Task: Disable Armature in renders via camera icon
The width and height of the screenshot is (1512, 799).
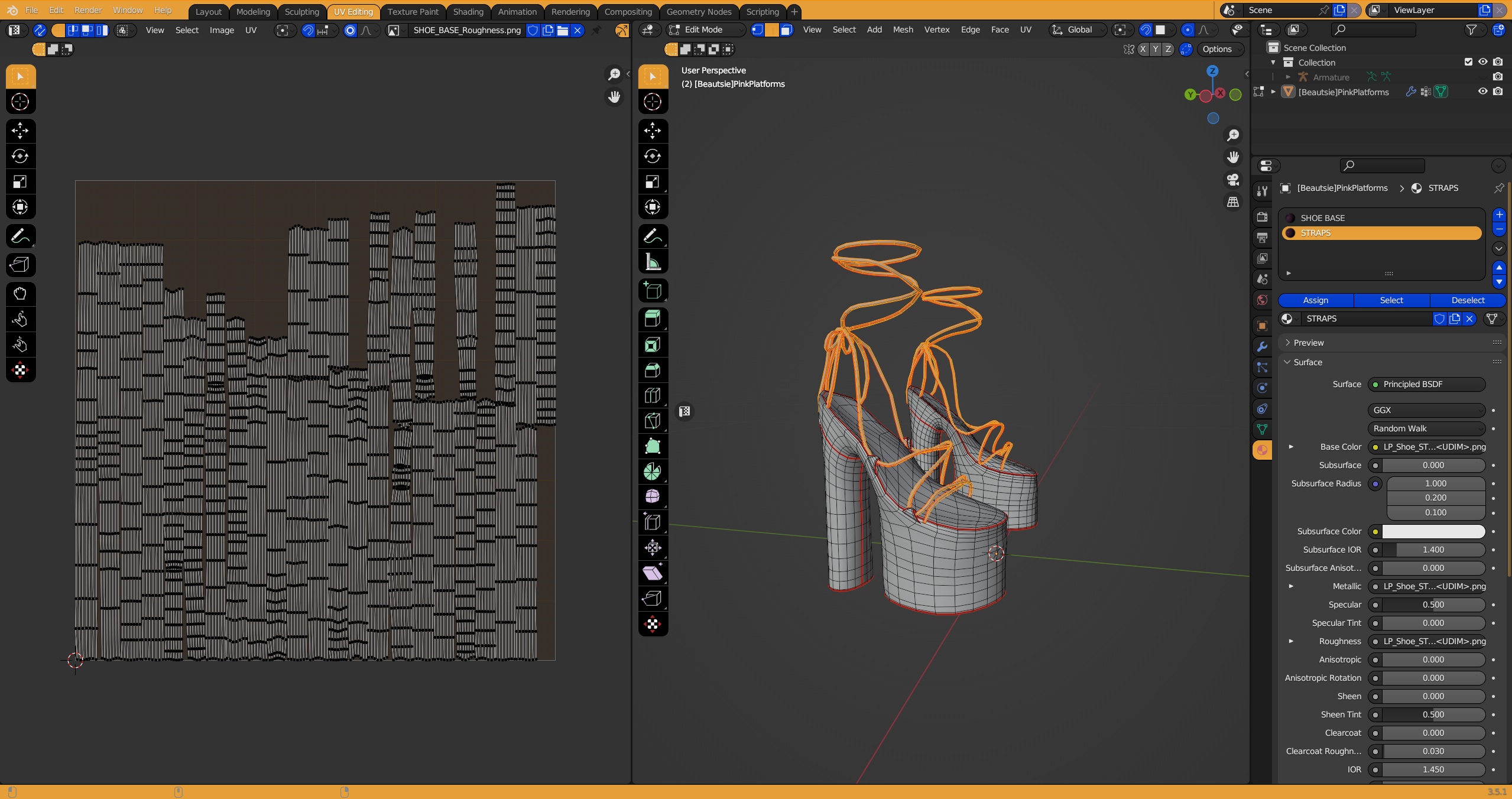Action: pyautogui.click(x=1497, y=77)
